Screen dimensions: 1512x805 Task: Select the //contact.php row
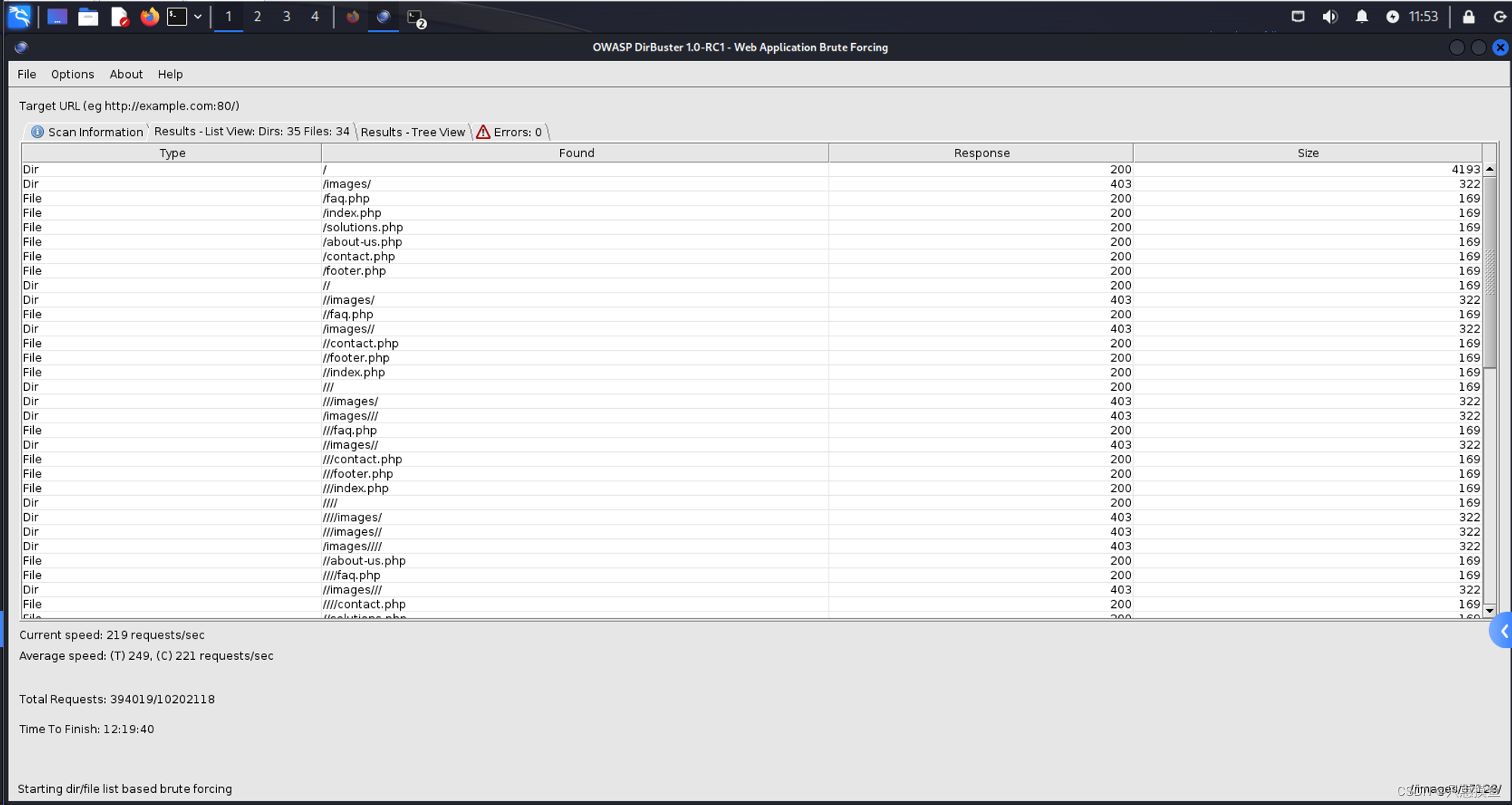coord(751,343)
